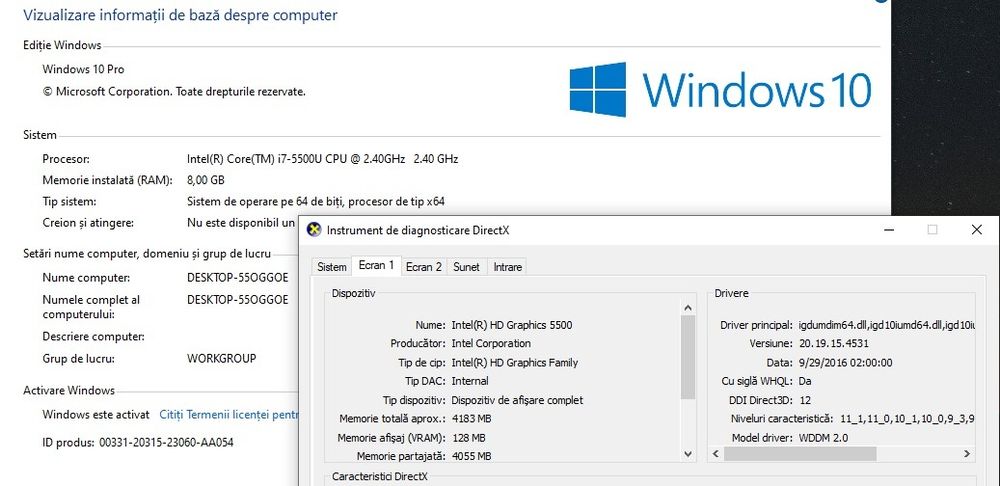
Task: Click the DDI Direct3D value '12'
Action: (x=805, y=400)
